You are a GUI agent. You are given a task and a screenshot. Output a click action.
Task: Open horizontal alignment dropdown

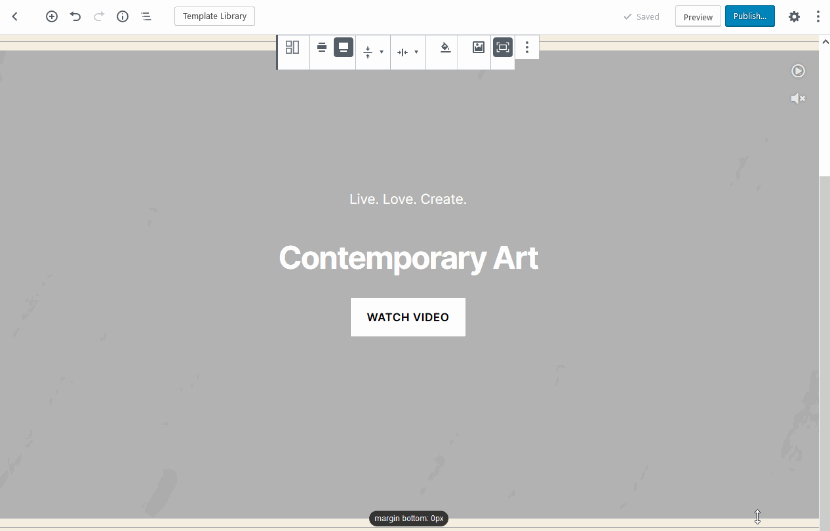408,52
